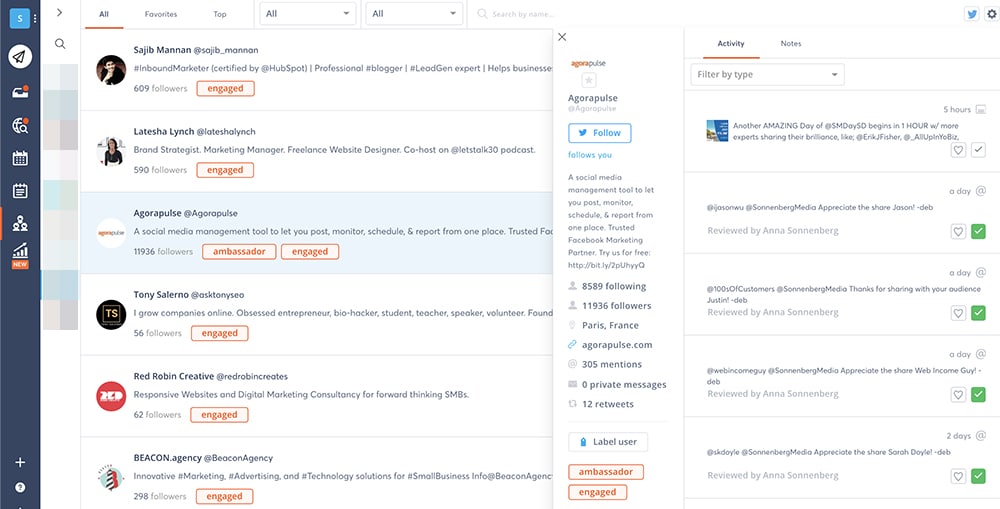Select the Favorites tab
Screen dimensions: 1000x509
tap(161, 15)
